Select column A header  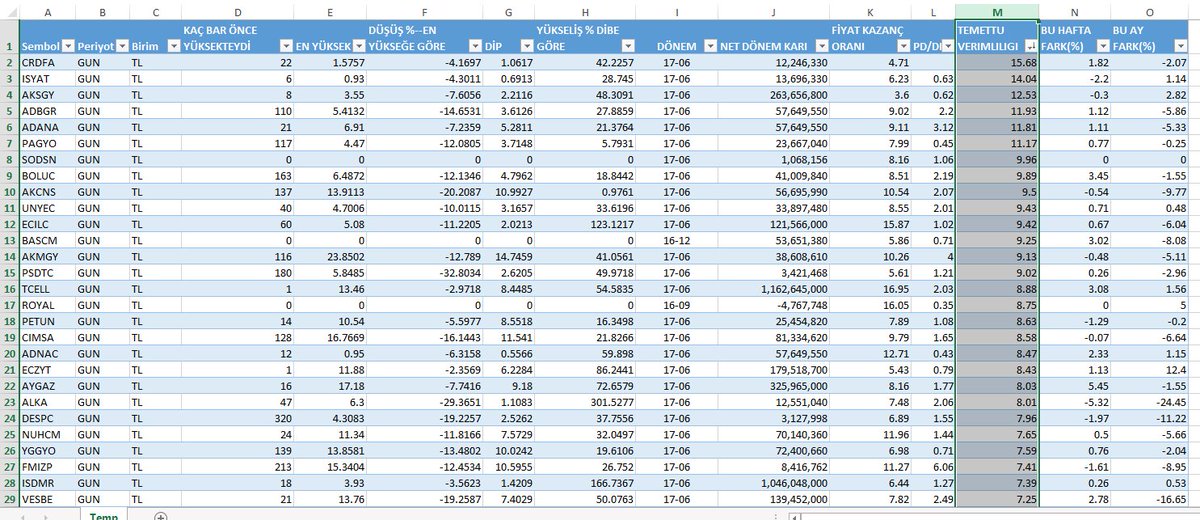tap(50, 11)
